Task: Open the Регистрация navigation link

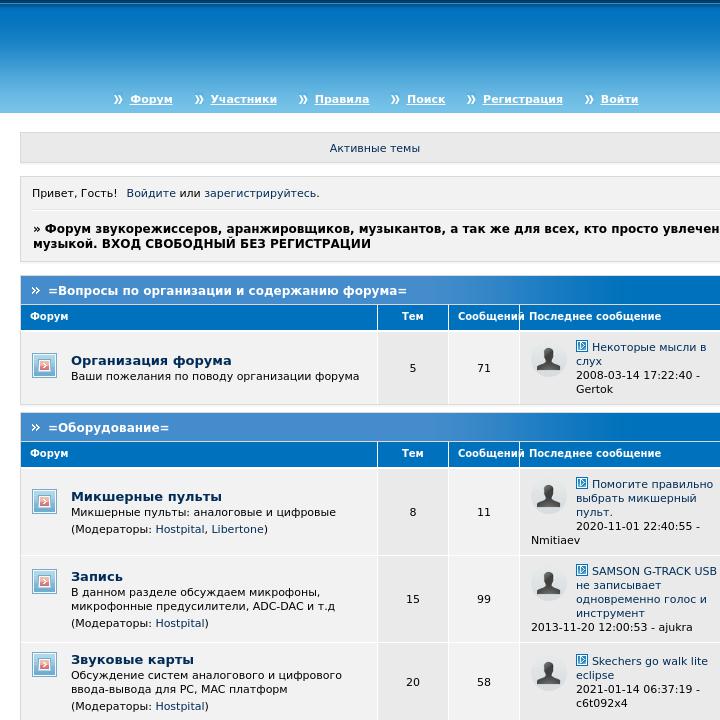Action: click(523, 99)
